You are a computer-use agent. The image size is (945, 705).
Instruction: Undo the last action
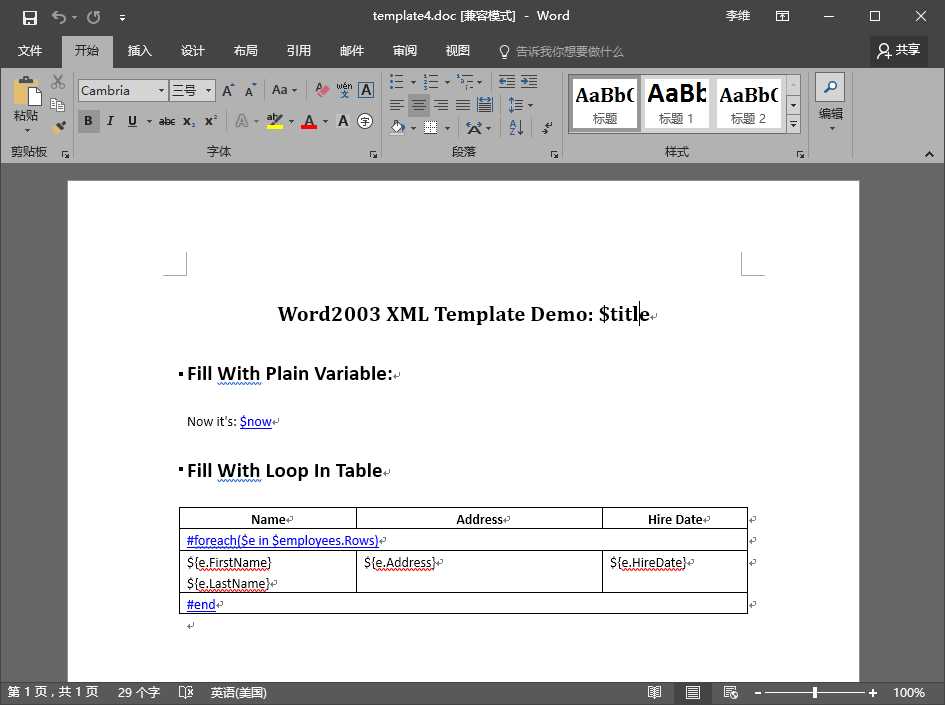point(58,17)
